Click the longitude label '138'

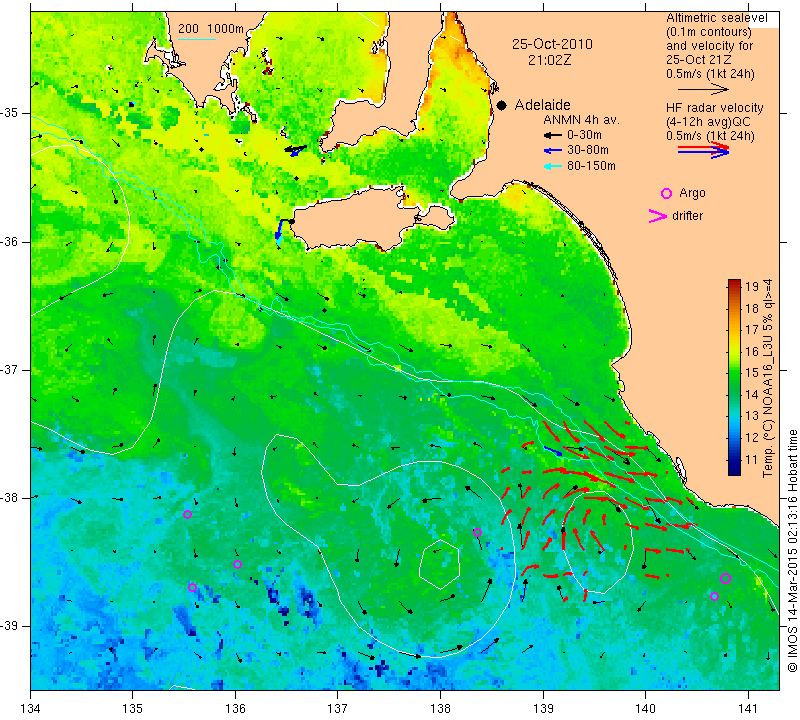pos(440,709)
